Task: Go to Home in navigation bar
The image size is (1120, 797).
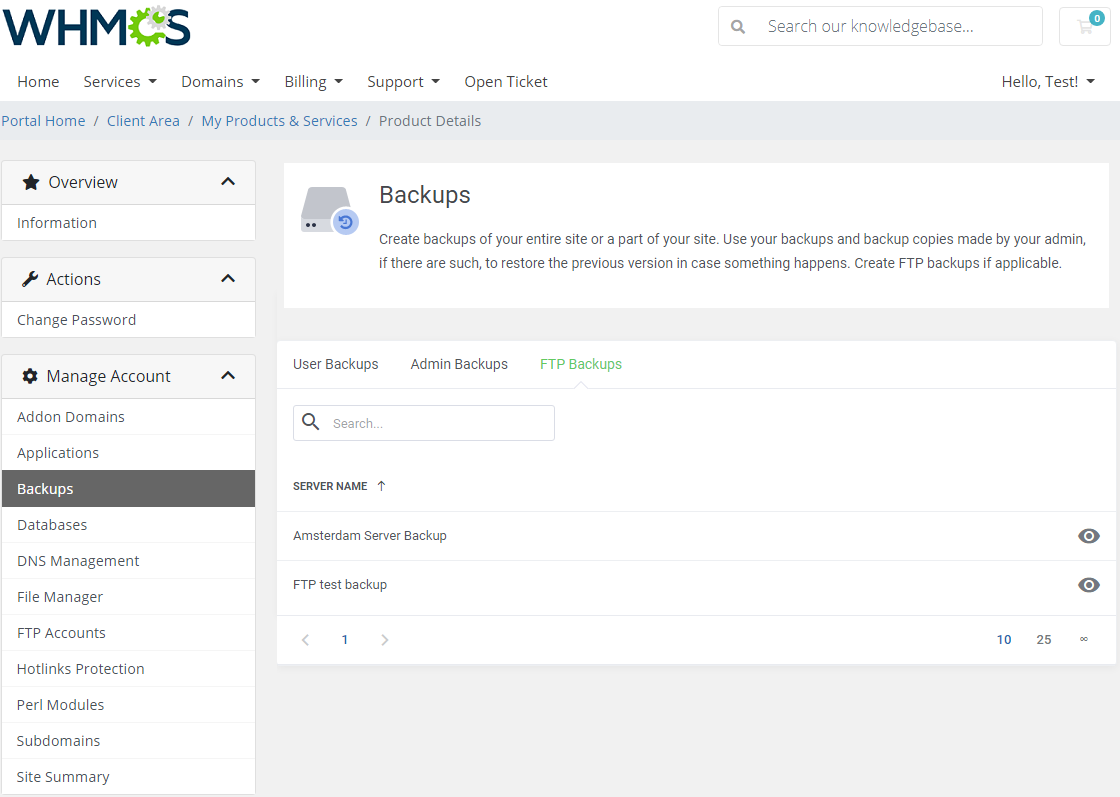Action: click(39, 82)
